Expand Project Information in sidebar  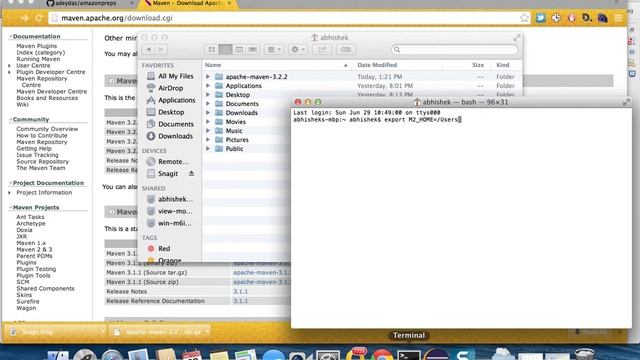(9, 193)
